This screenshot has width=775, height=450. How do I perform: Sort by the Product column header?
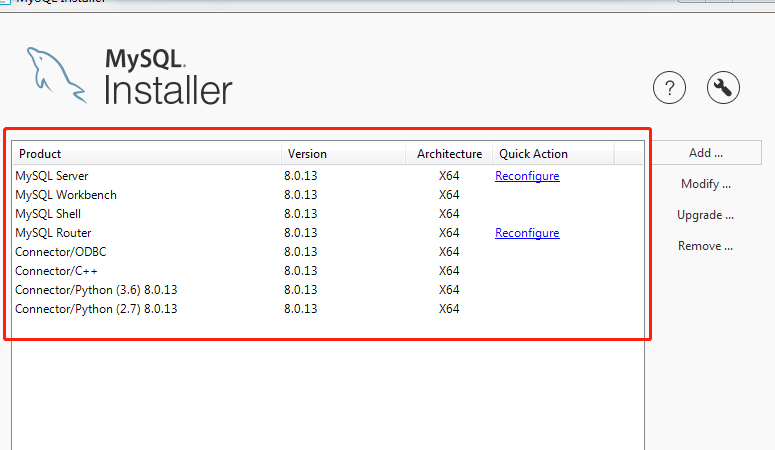click(x=147, y=154)
